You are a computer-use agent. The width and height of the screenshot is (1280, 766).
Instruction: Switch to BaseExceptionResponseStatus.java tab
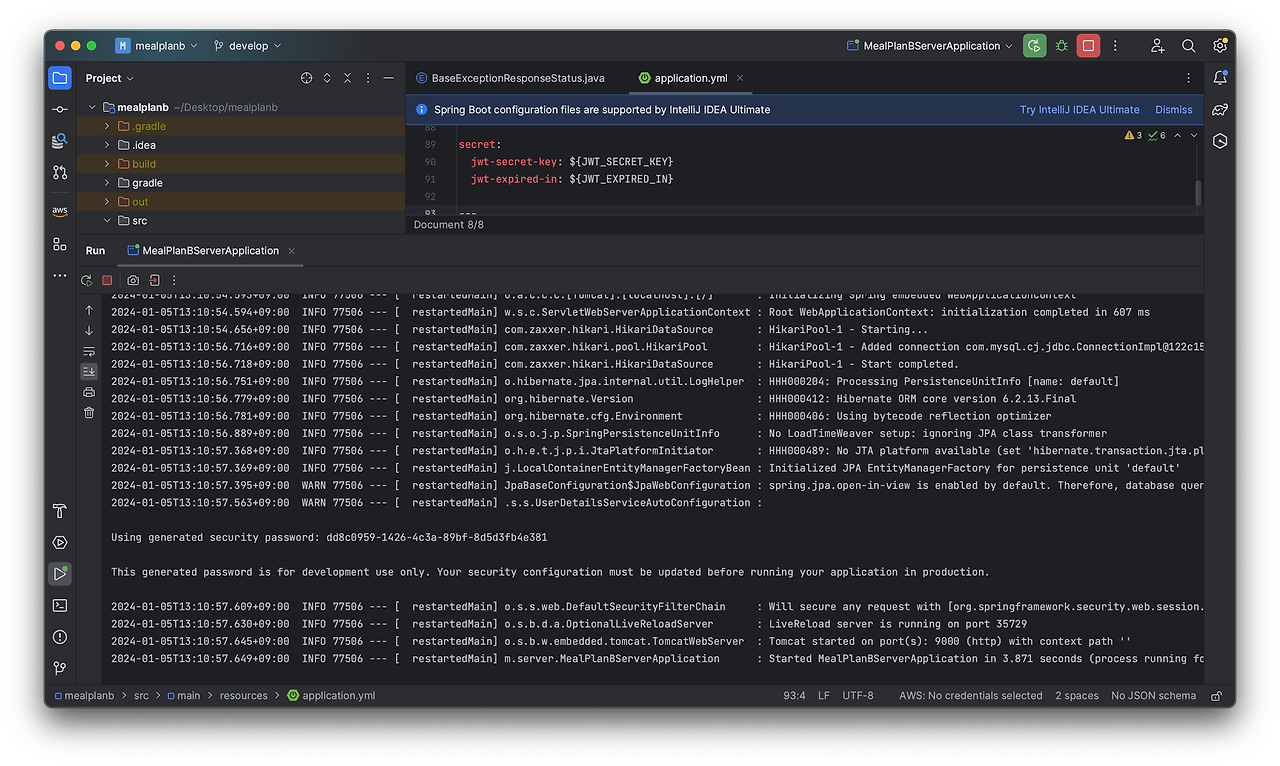(510, 78)
